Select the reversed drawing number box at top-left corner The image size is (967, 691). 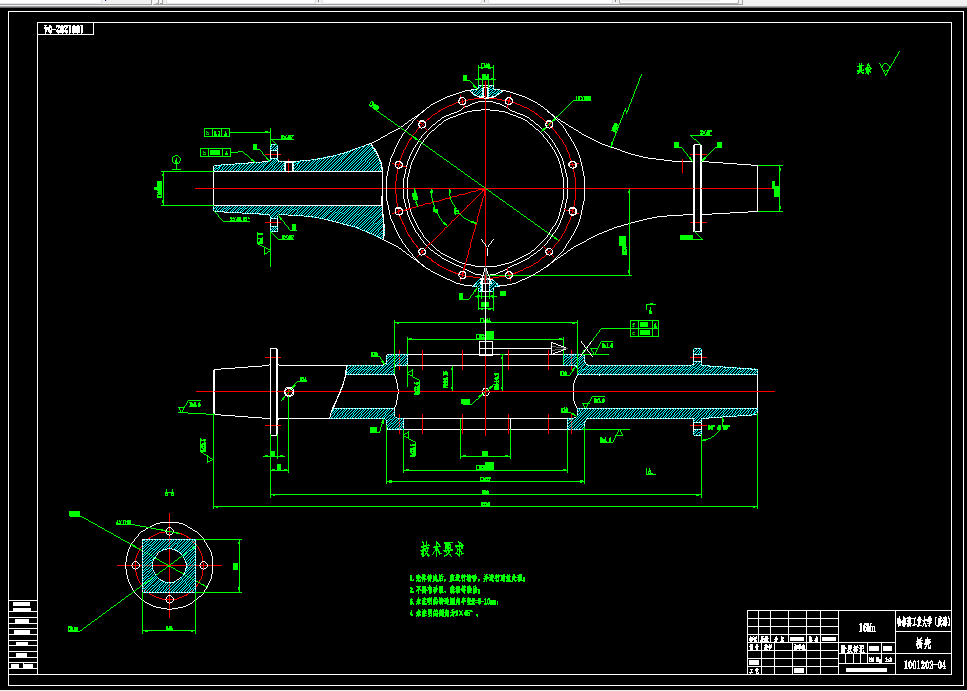pos(65,29)
